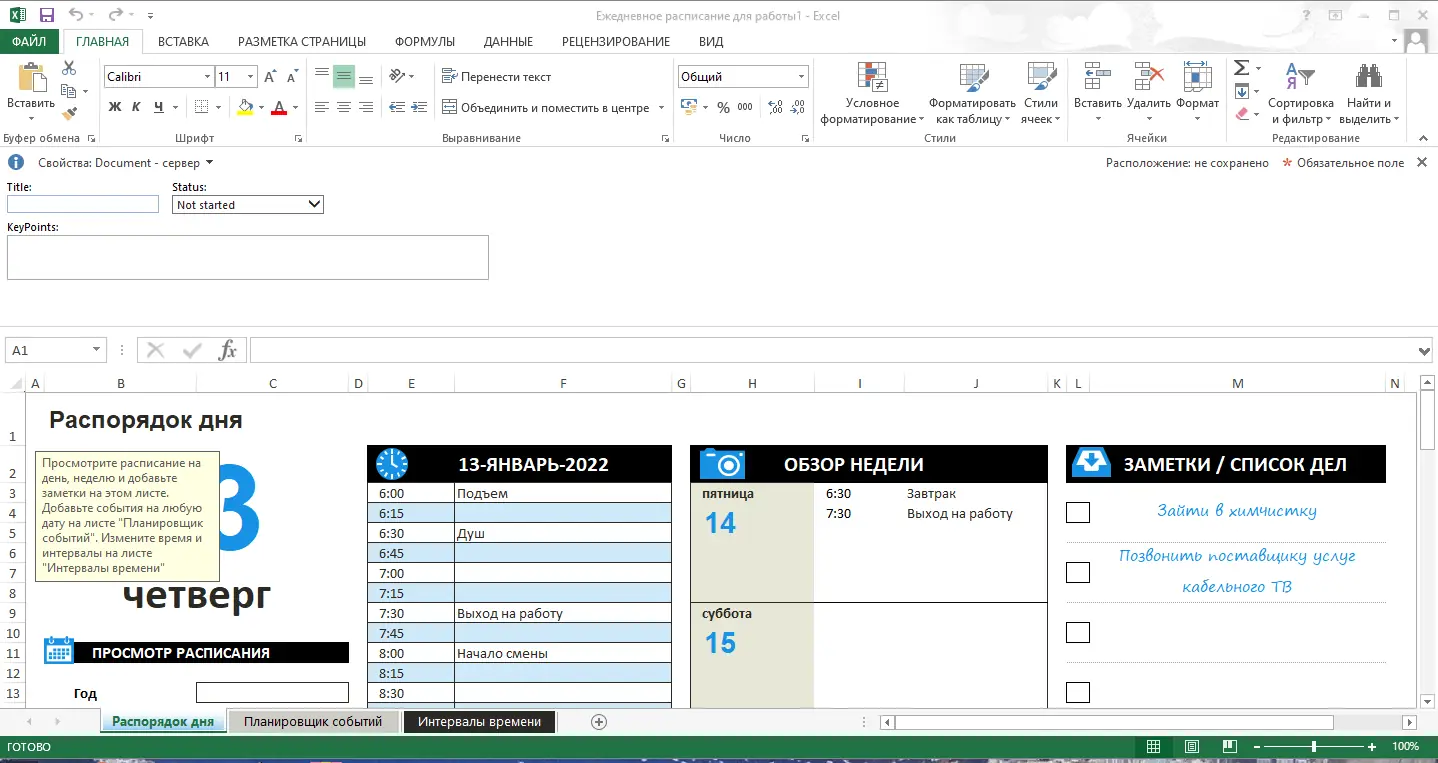1438x763 pixels.
Task: Open Условное форматирование menu
Action: coord(872,96)
